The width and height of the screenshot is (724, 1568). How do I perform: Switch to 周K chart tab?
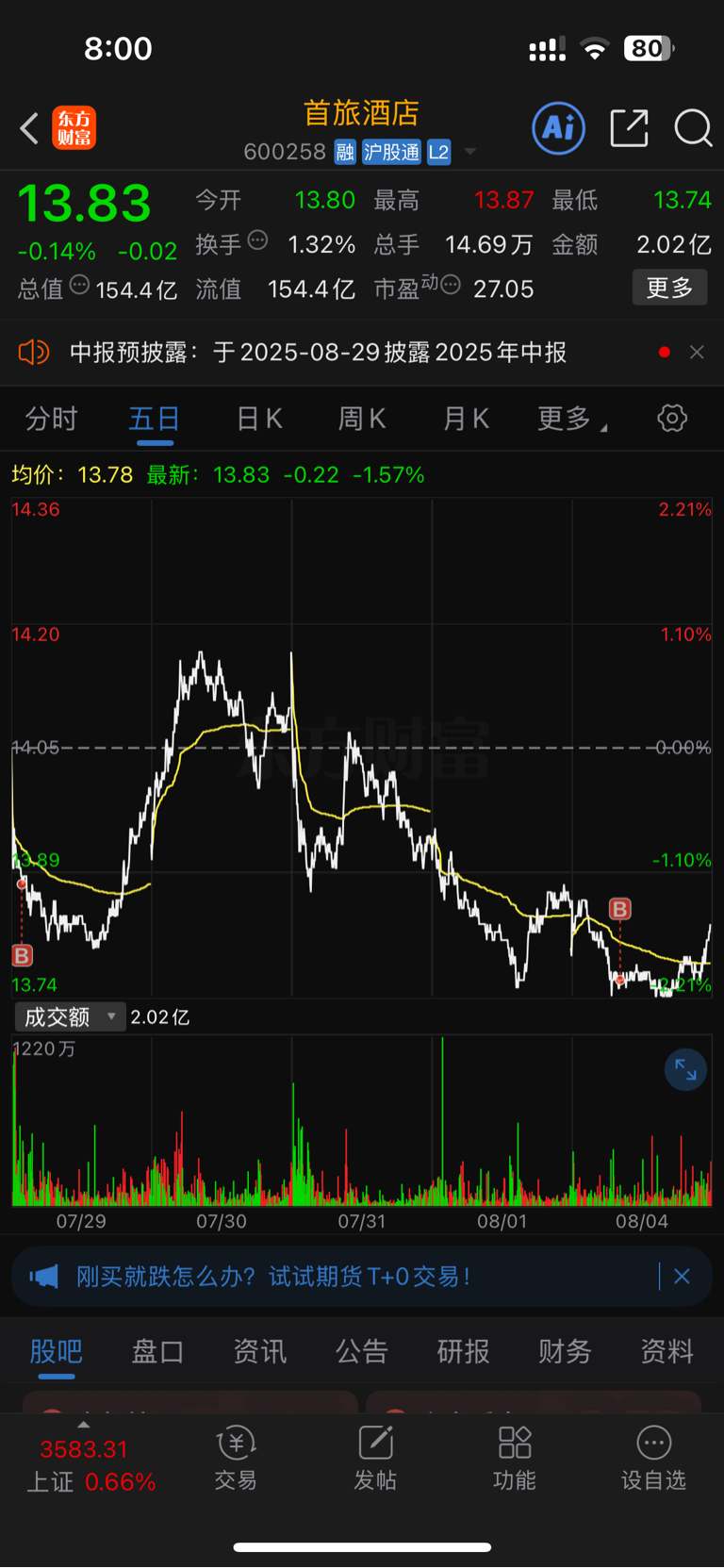pyautogui.click(x=362, y=419)
